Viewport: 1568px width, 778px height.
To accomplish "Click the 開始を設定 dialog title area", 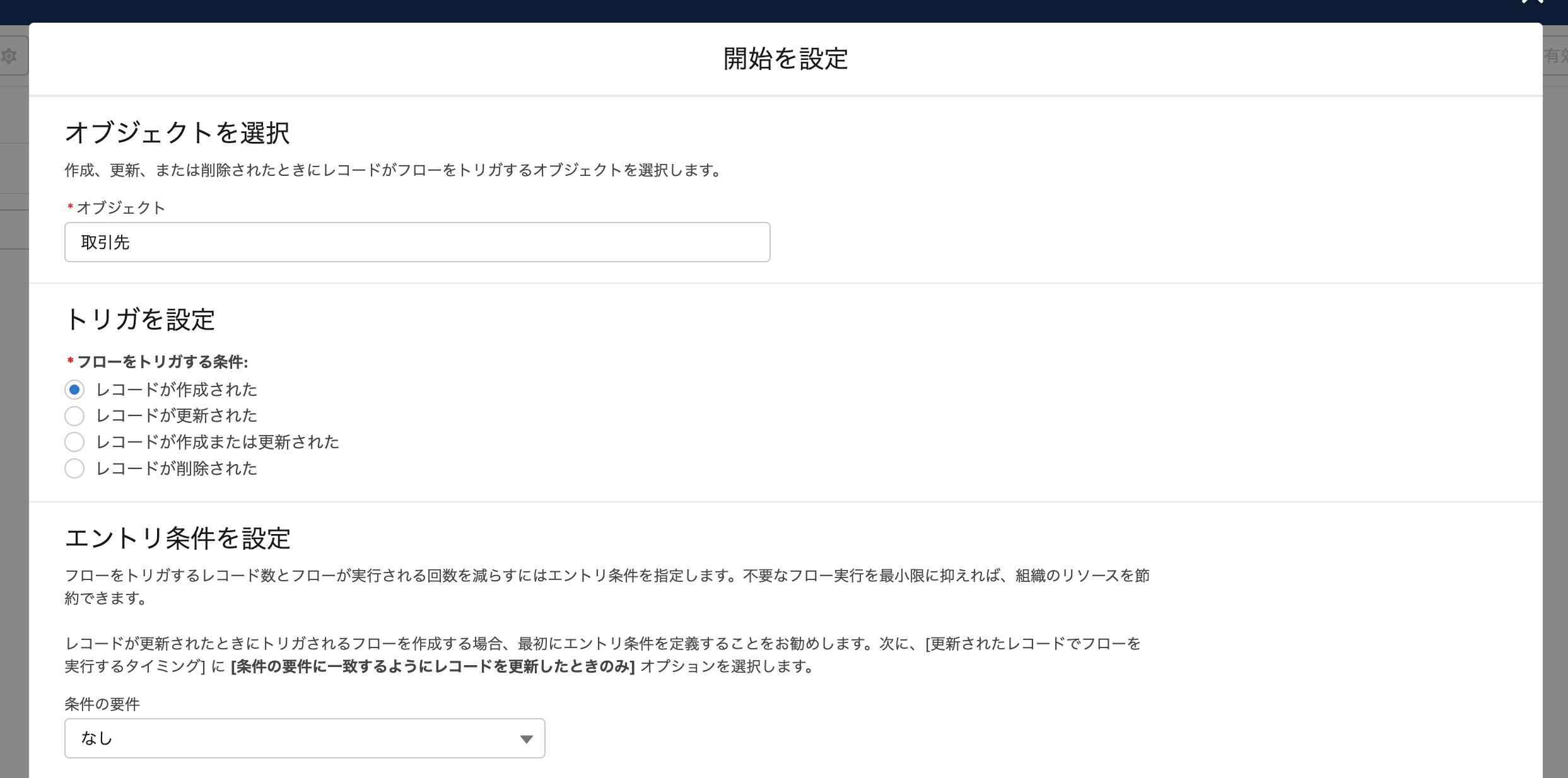I will click(x=784, y=59).
